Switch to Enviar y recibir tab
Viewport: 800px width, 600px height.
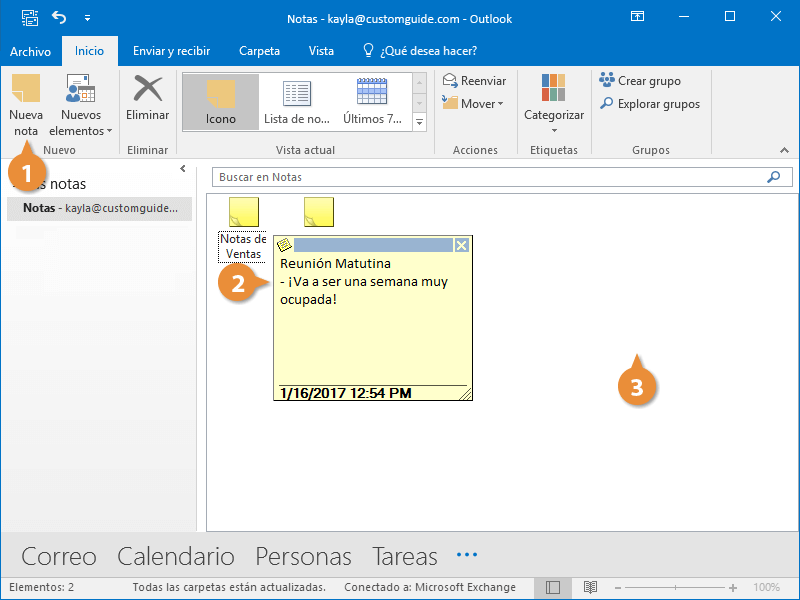tap(171, 51)
